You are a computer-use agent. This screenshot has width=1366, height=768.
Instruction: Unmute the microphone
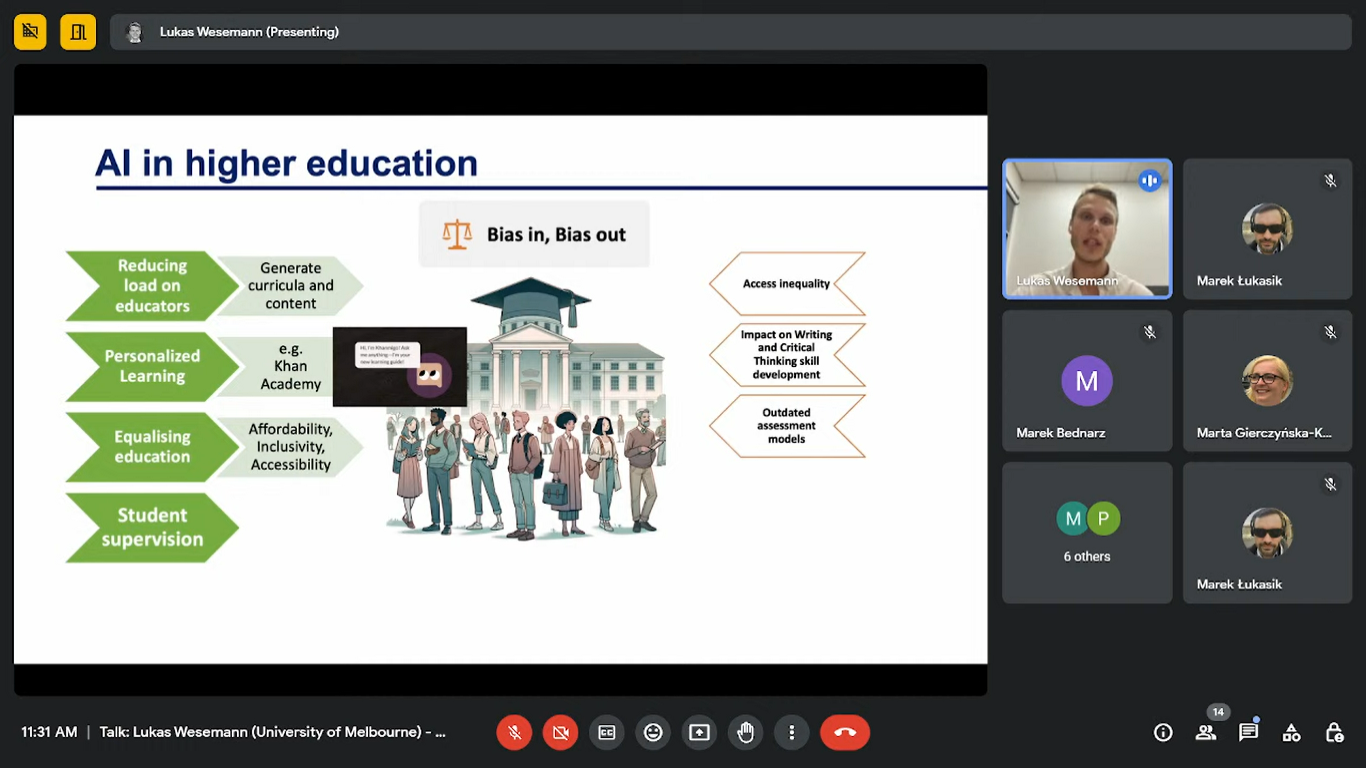(514, 732)
